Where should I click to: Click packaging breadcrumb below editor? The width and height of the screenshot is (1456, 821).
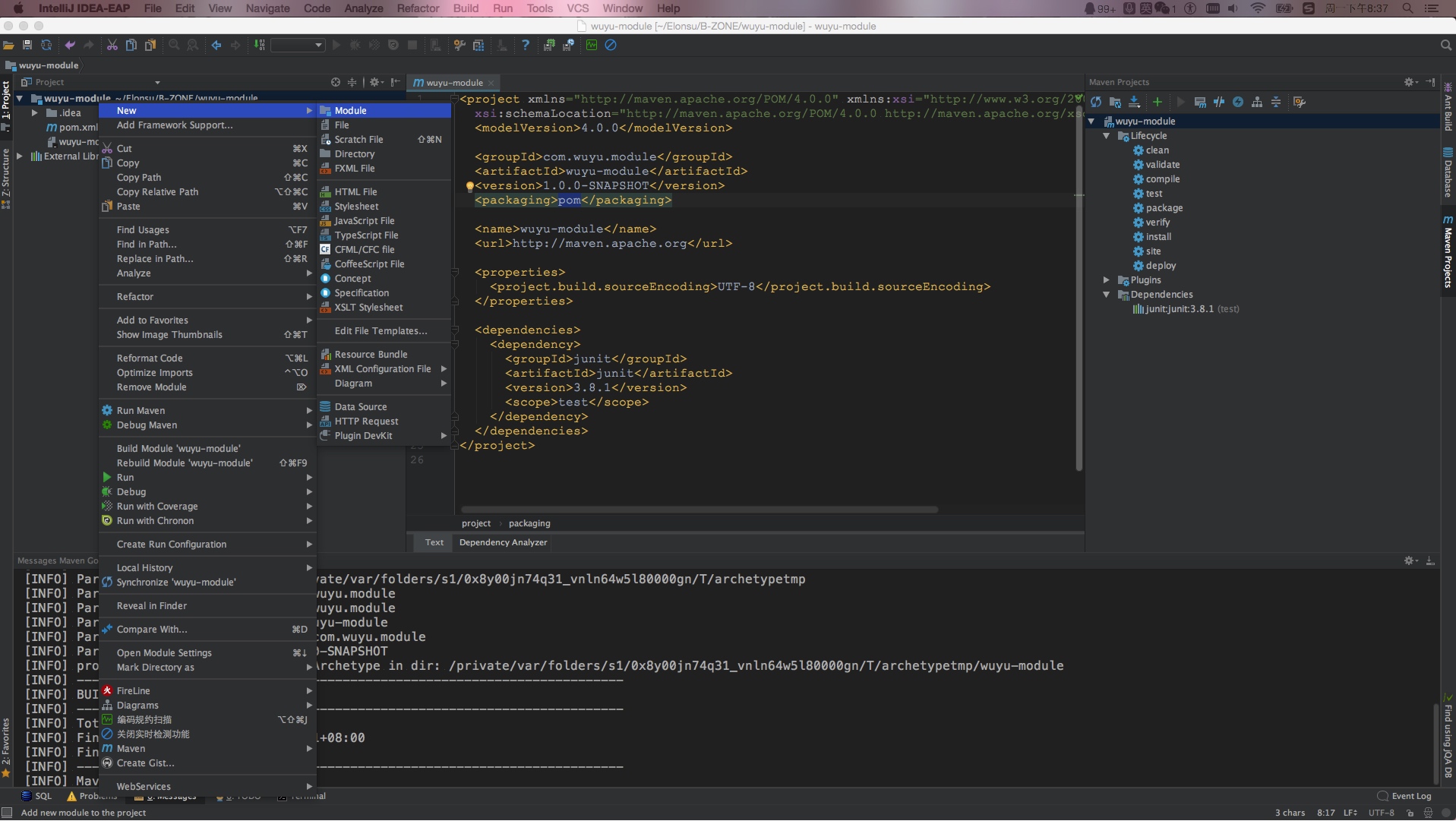pyautogui.click(x=529, y=523)
